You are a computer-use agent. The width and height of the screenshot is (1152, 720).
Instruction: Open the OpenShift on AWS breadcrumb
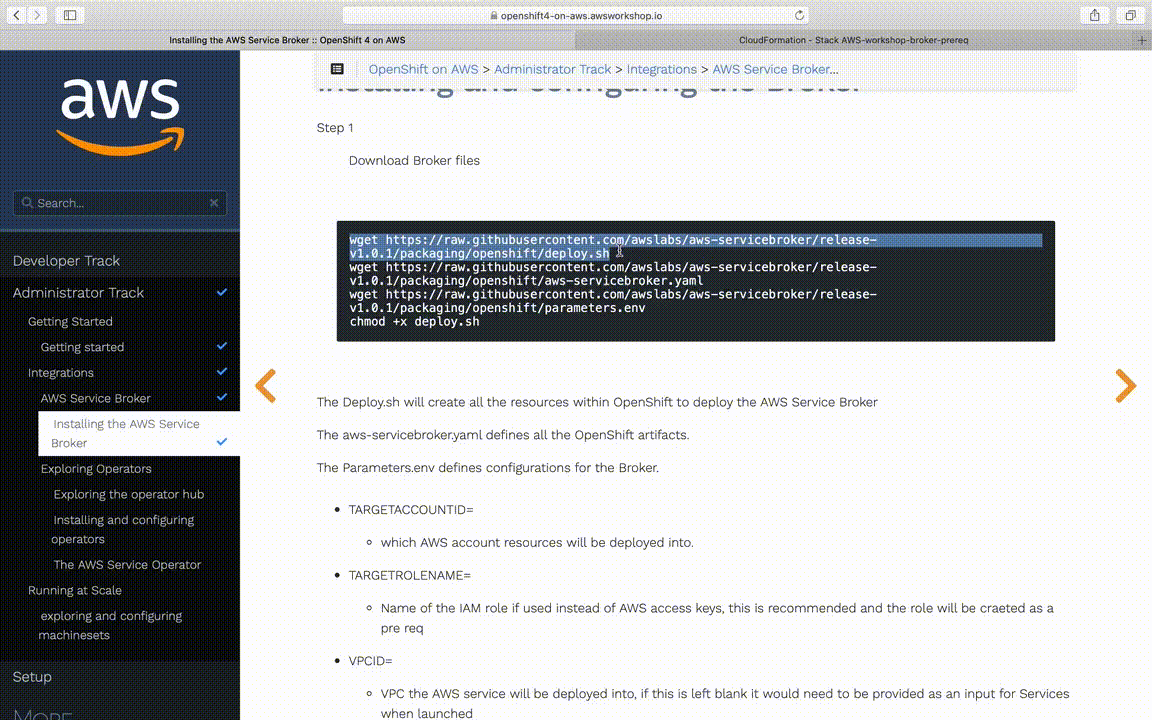[423, 69]
